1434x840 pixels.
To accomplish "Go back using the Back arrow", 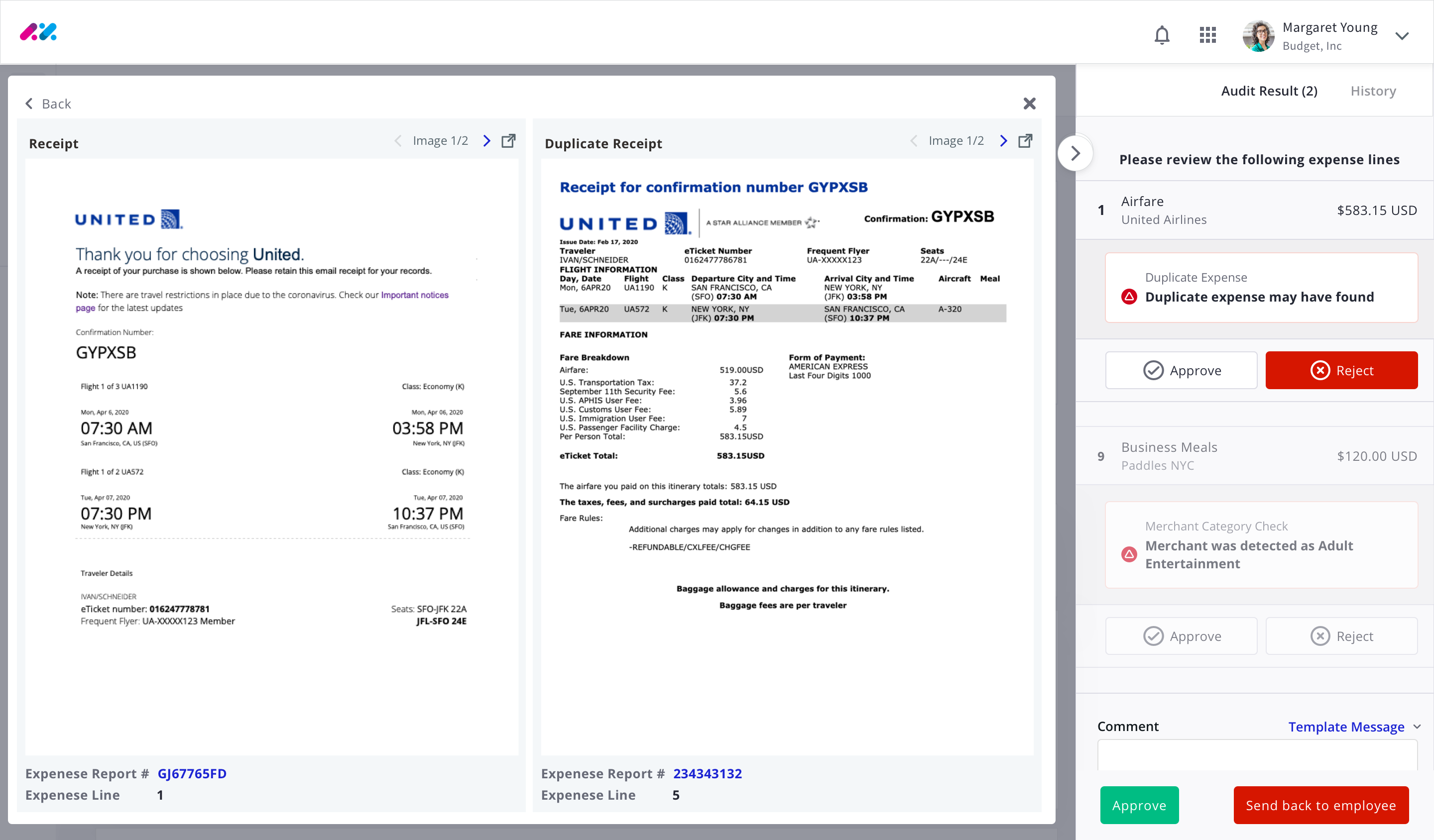I will (x=48, y=104).
